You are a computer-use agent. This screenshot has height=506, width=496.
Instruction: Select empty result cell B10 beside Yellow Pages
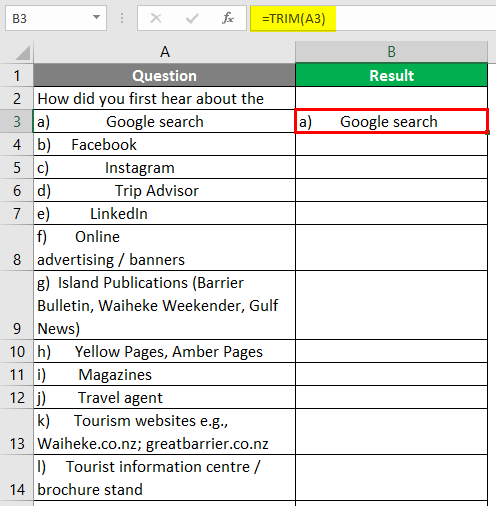point(391,351)
